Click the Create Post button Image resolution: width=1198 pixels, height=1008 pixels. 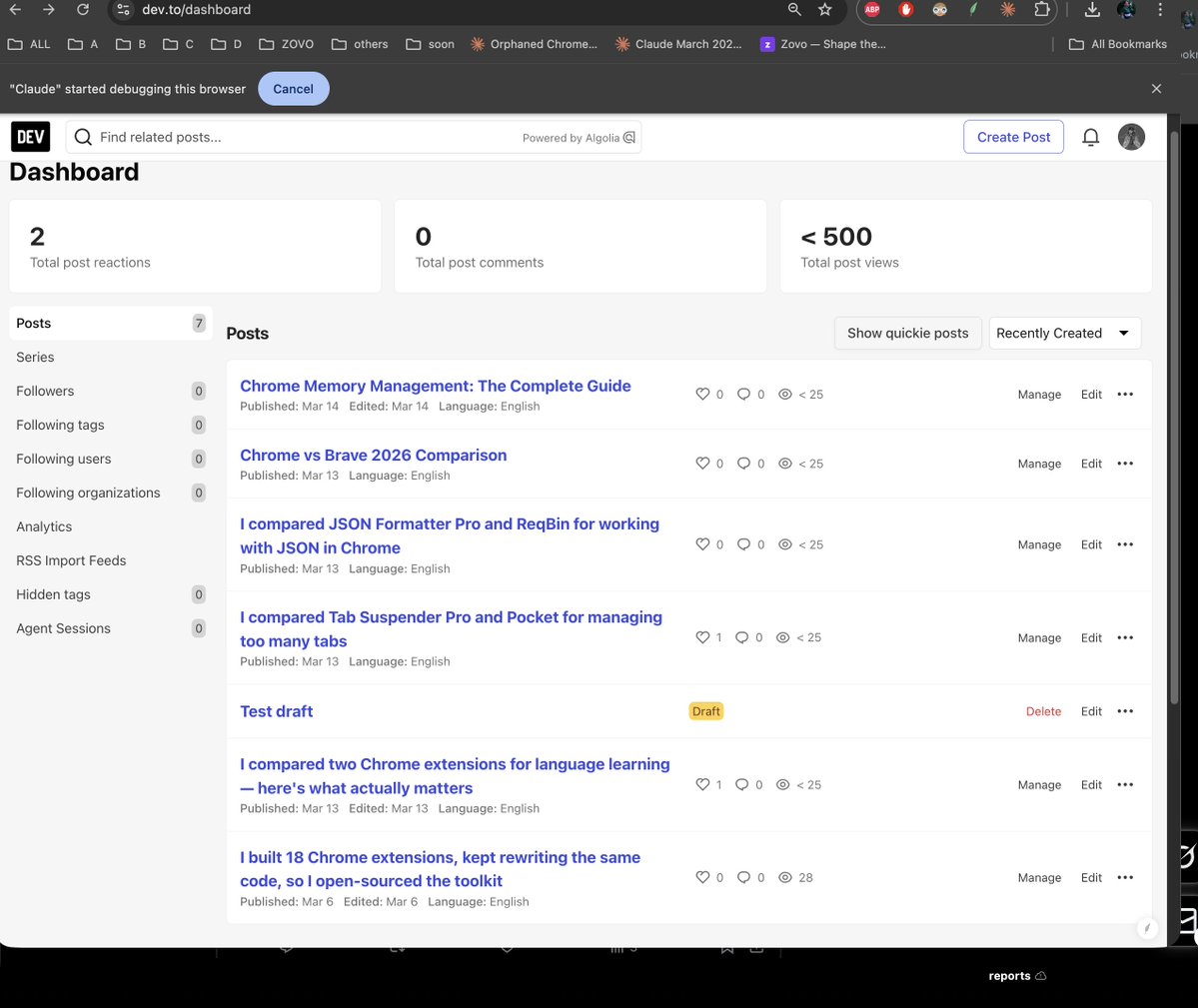pos(1013,137)
